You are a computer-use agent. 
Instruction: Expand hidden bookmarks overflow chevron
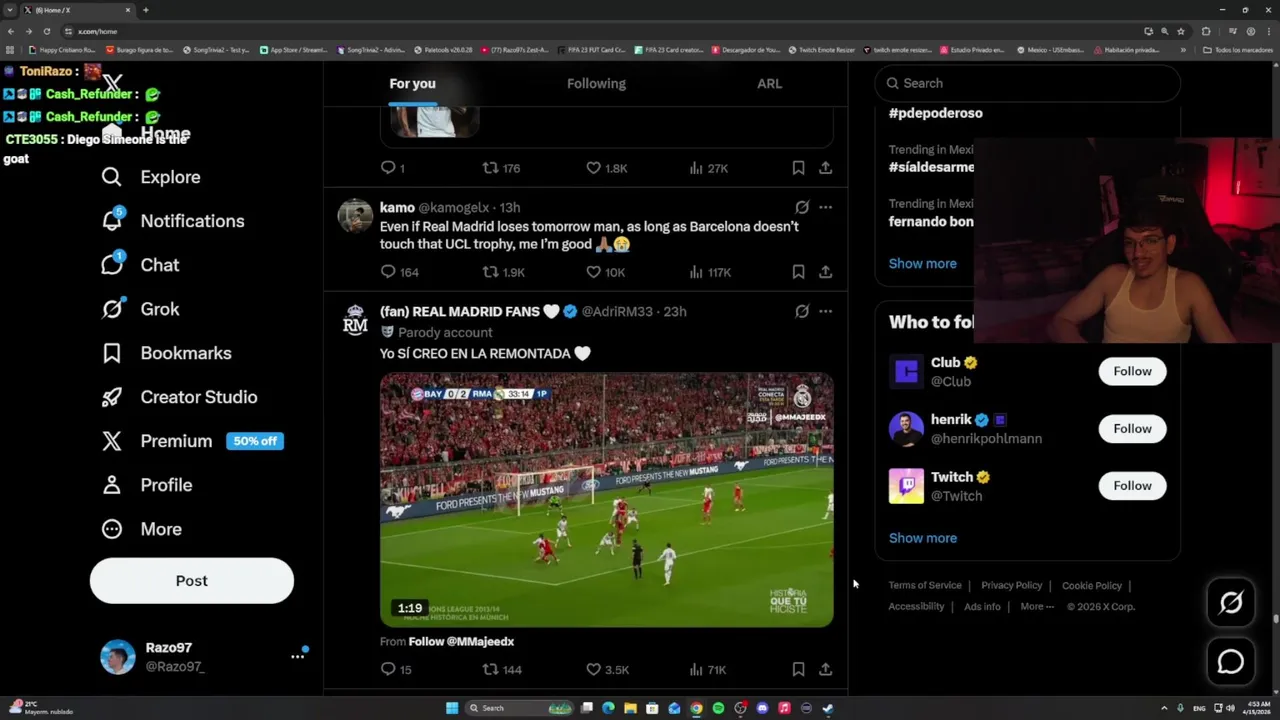click(x=1183, y=50)
